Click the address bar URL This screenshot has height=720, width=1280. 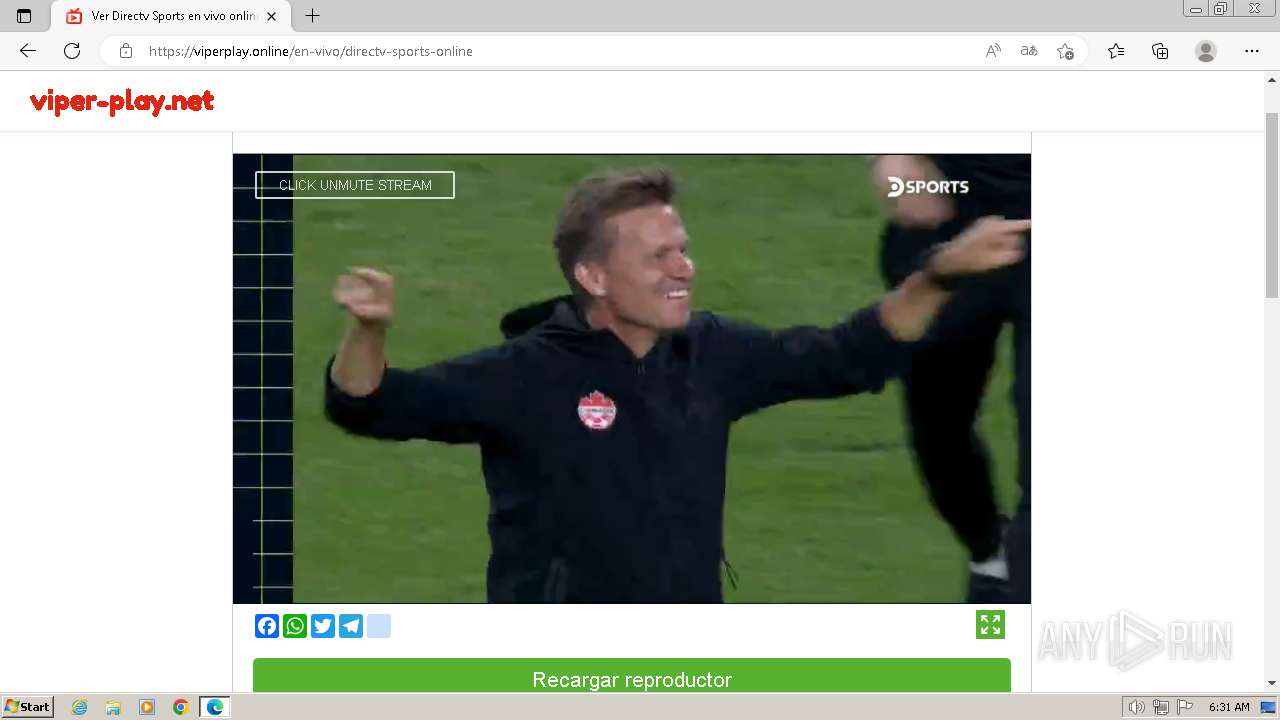[x=310, y=51]
